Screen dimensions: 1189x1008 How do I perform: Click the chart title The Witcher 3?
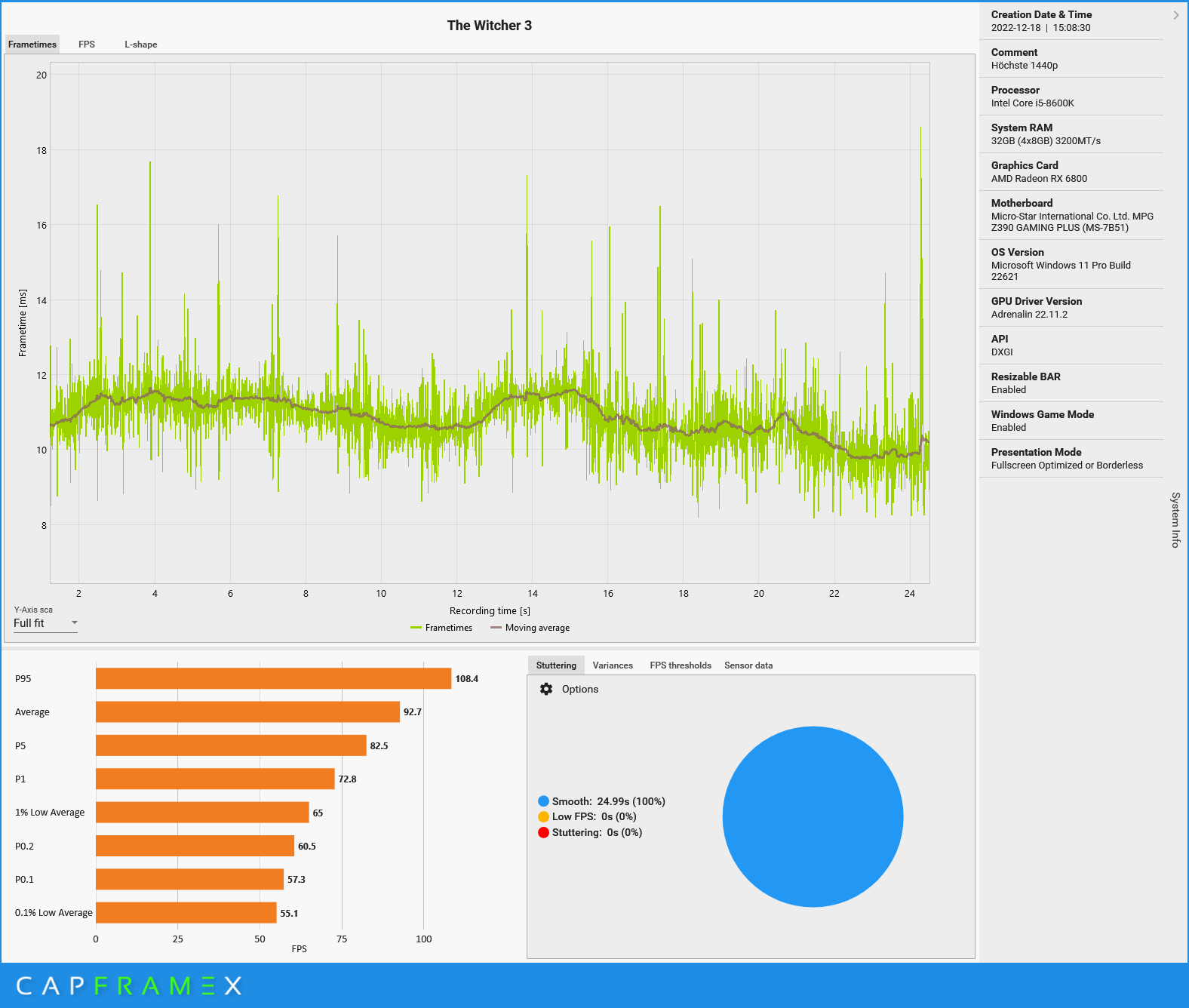(489, 26)
